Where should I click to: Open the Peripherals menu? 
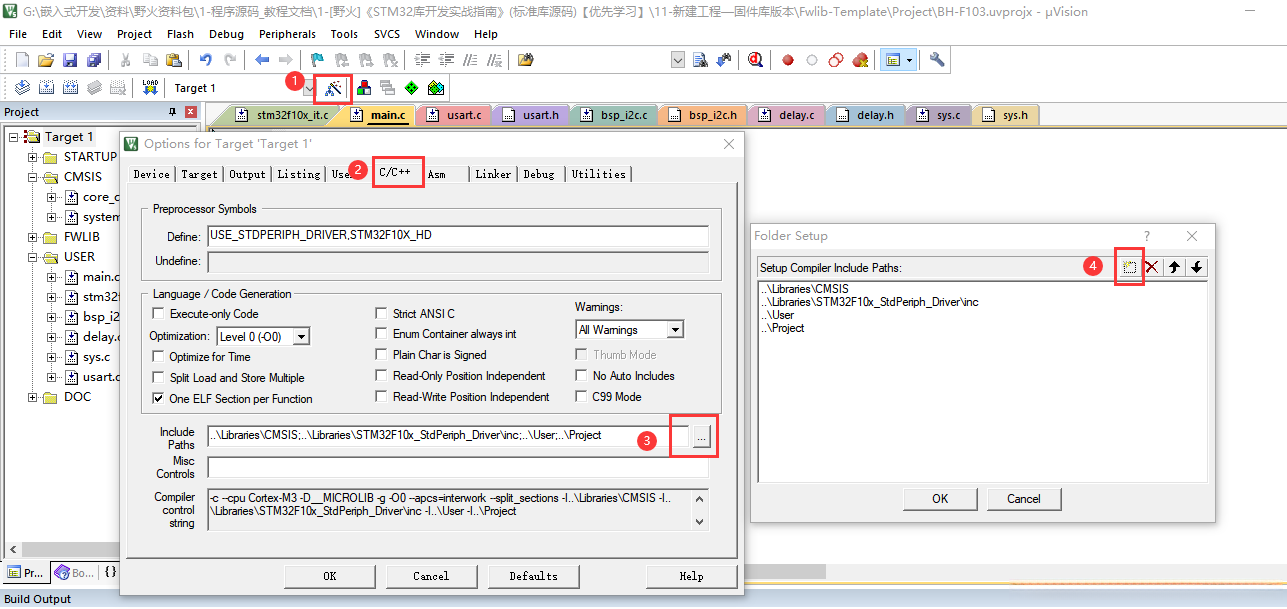tap(287, 34)
